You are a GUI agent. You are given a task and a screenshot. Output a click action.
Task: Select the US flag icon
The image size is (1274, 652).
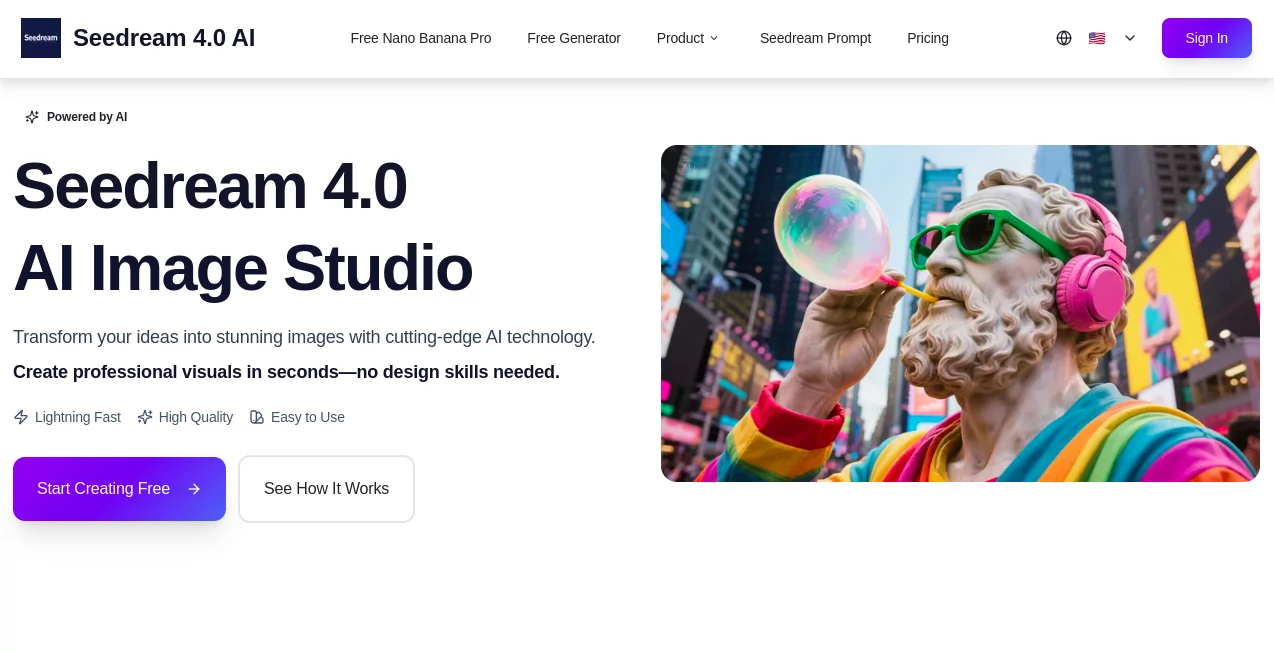pos(1097,38)
